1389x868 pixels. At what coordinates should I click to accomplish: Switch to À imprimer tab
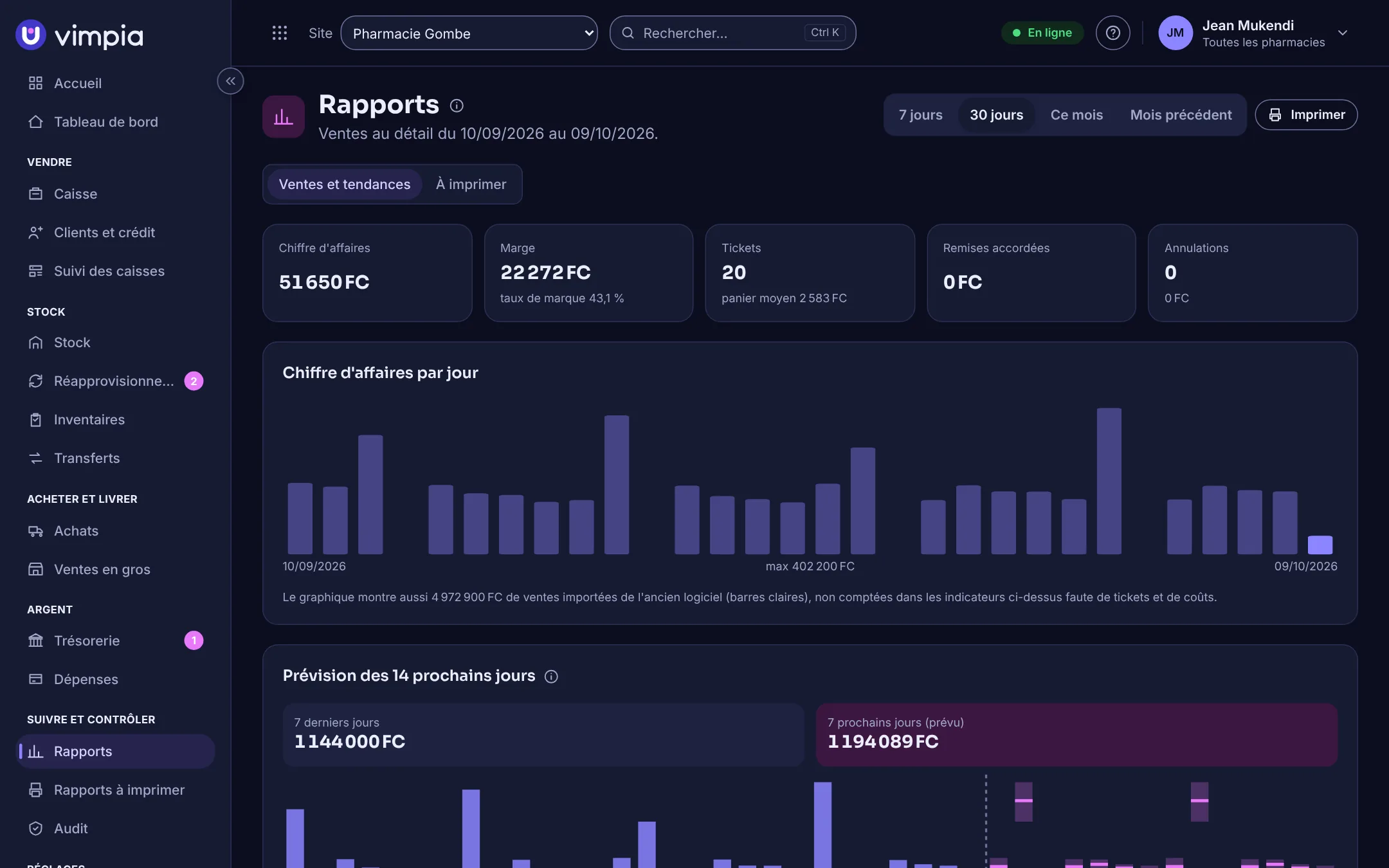pos(471,184)
